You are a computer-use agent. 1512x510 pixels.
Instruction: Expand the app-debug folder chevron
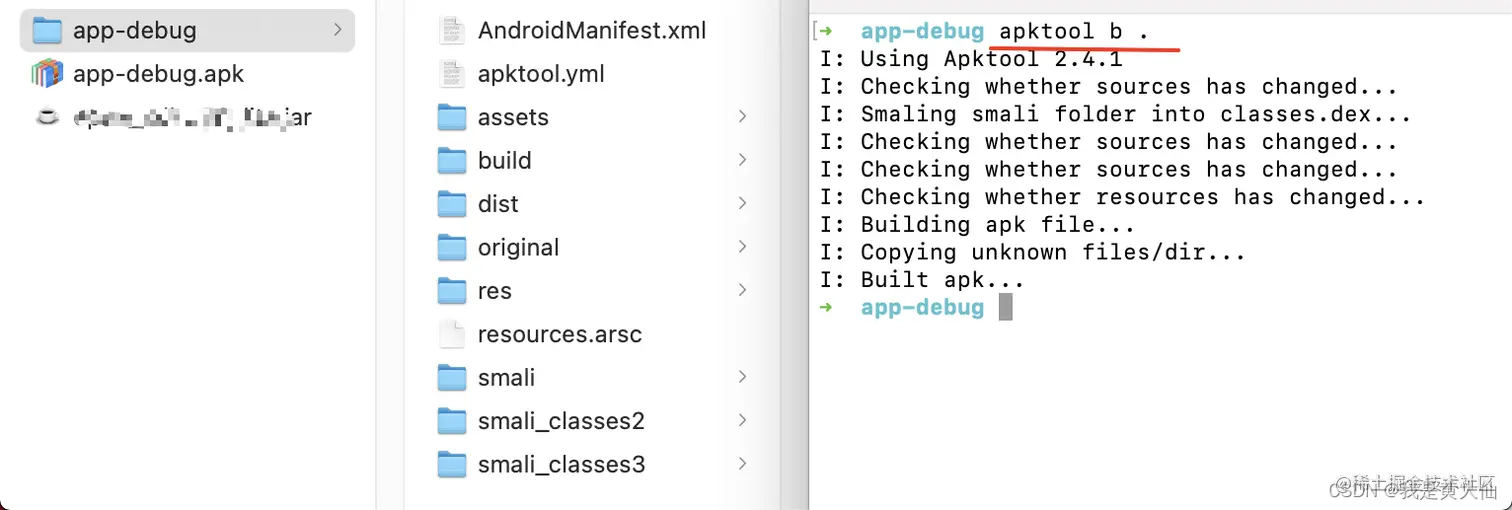pyautogui.click(x=337, y=30)
